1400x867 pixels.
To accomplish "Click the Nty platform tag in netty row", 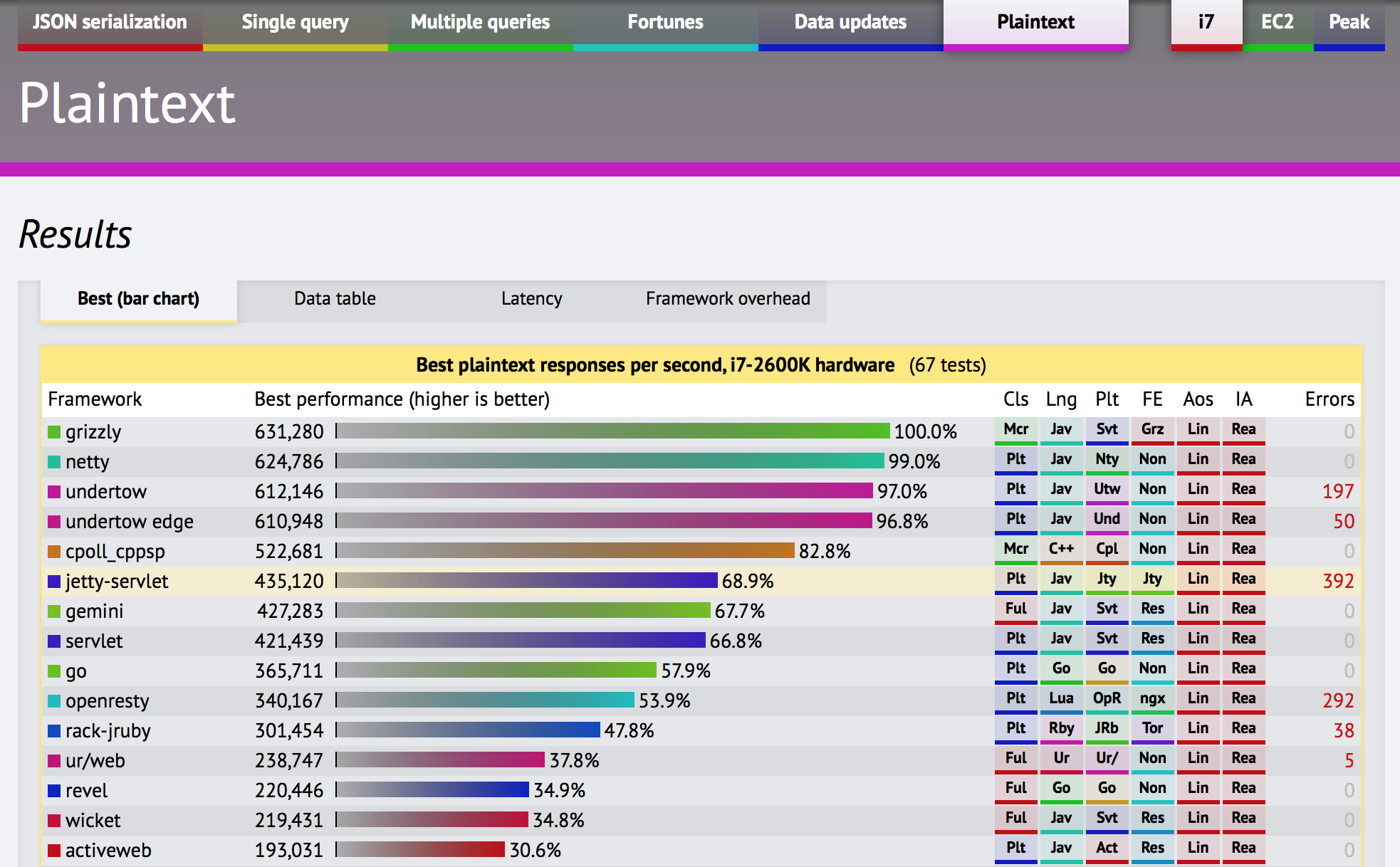I will click(x=1107, y=459).
